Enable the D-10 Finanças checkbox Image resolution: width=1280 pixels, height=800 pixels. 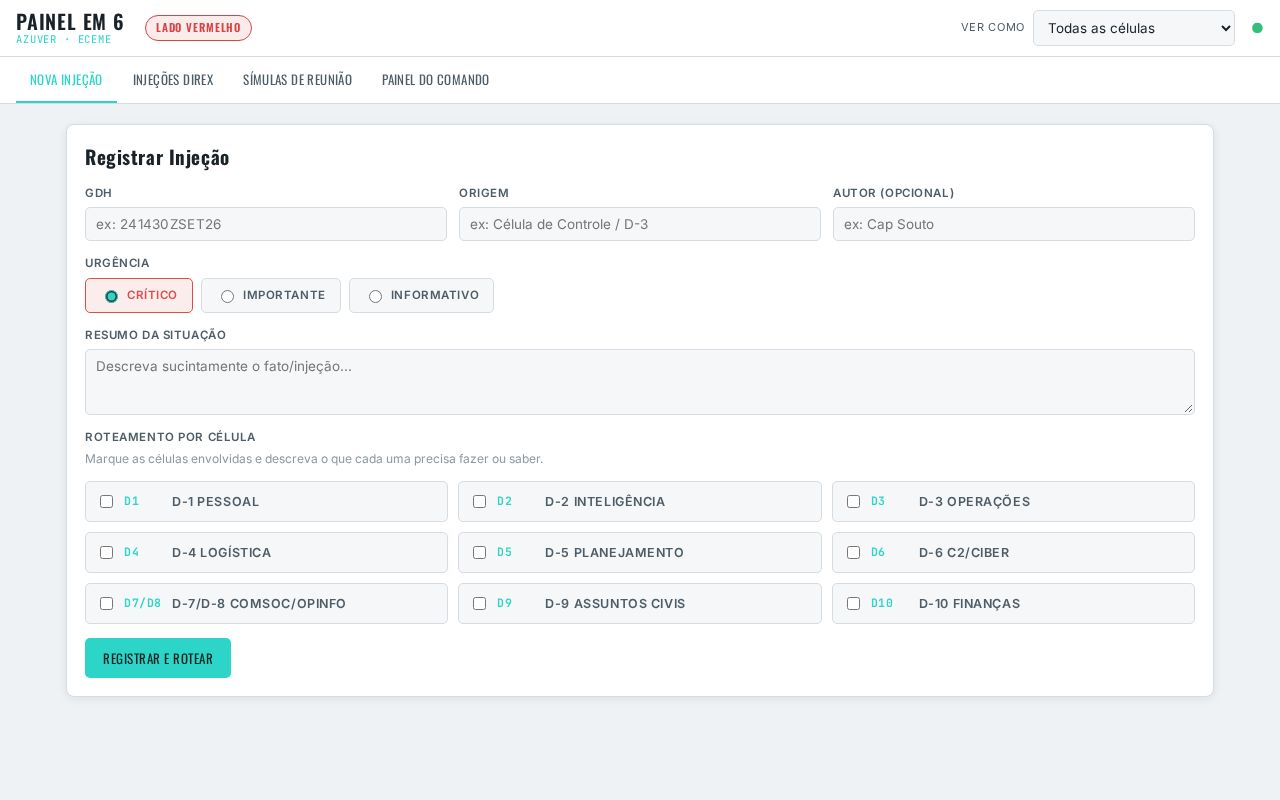click(x=853, y=604)
